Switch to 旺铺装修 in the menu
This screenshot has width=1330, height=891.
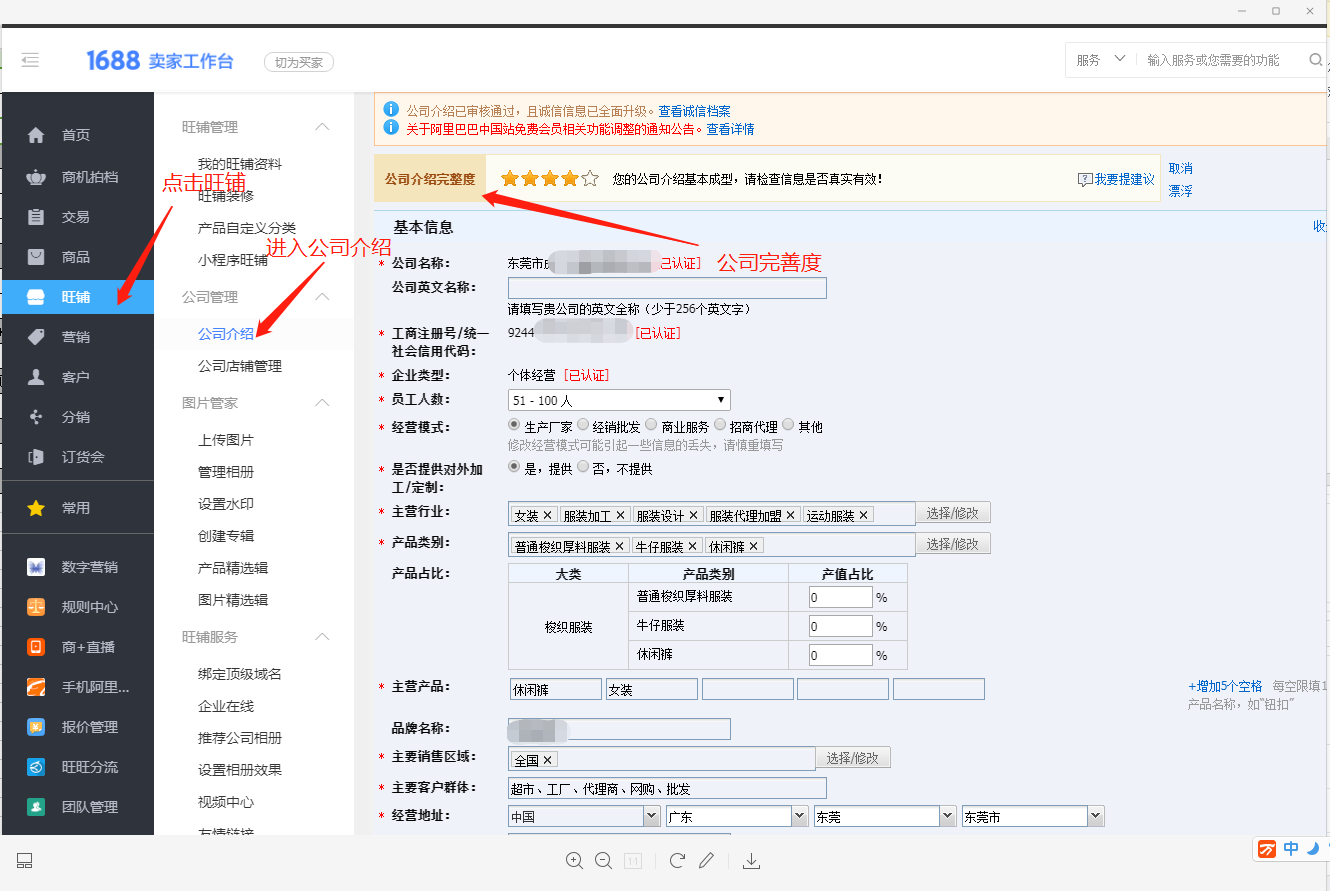pos(228,197)
